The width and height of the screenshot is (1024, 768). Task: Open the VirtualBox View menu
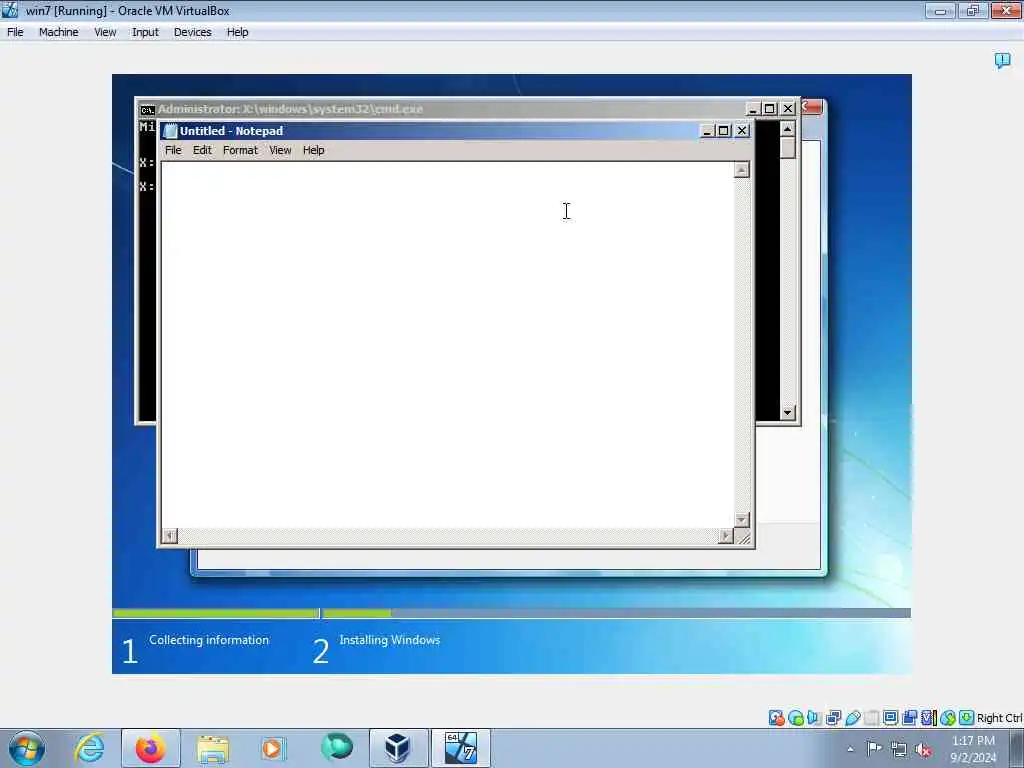tap(104, 32)
